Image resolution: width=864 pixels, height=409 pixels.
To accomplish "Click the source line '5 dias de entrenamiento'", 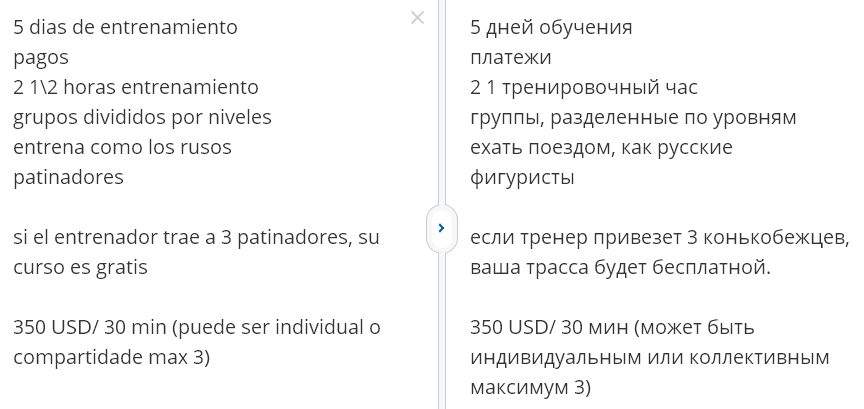I will pyautogui.click(x=126, y=27).
